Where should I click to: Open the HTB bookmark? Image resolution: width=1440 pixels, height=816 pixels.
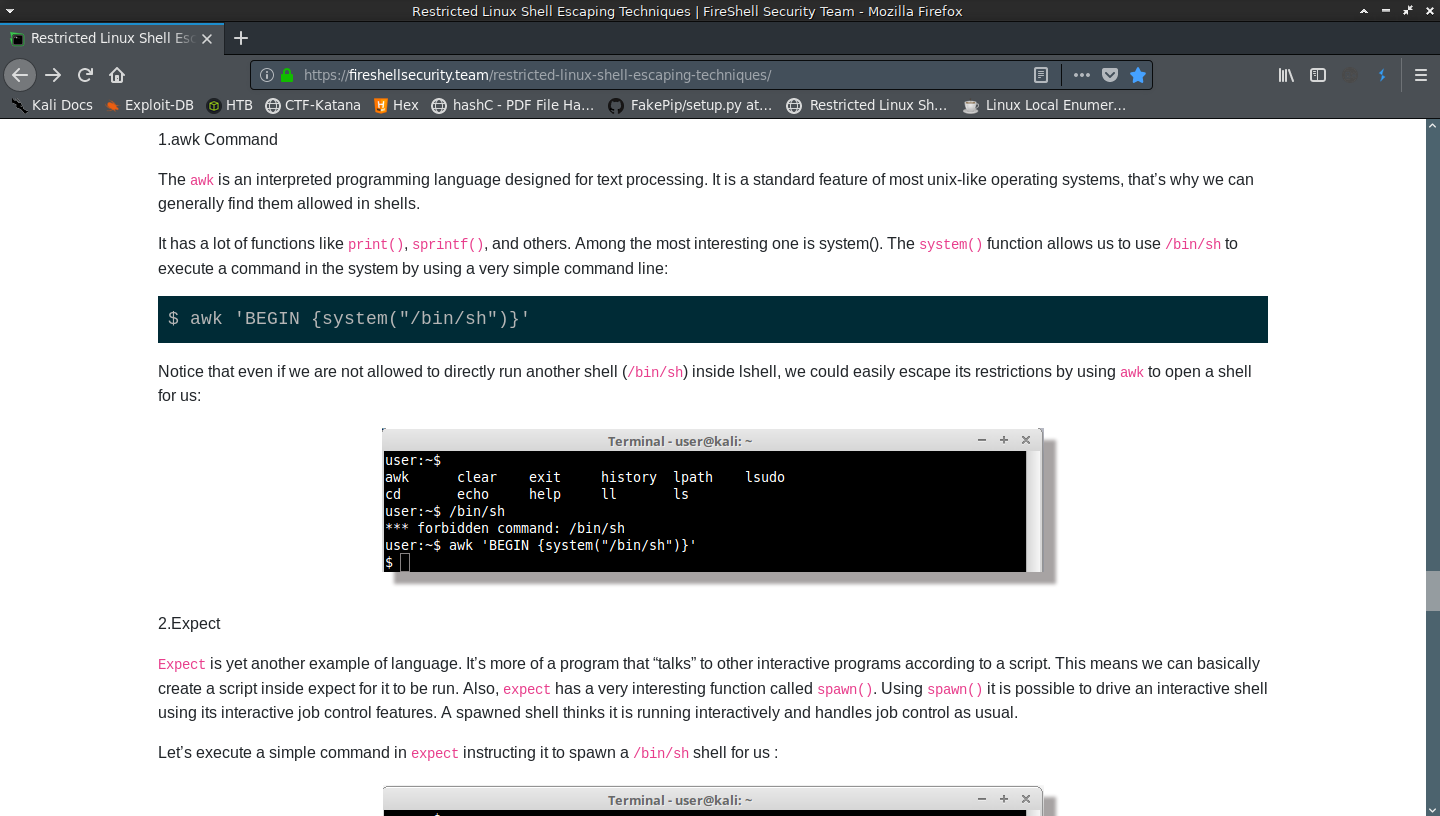229,105
